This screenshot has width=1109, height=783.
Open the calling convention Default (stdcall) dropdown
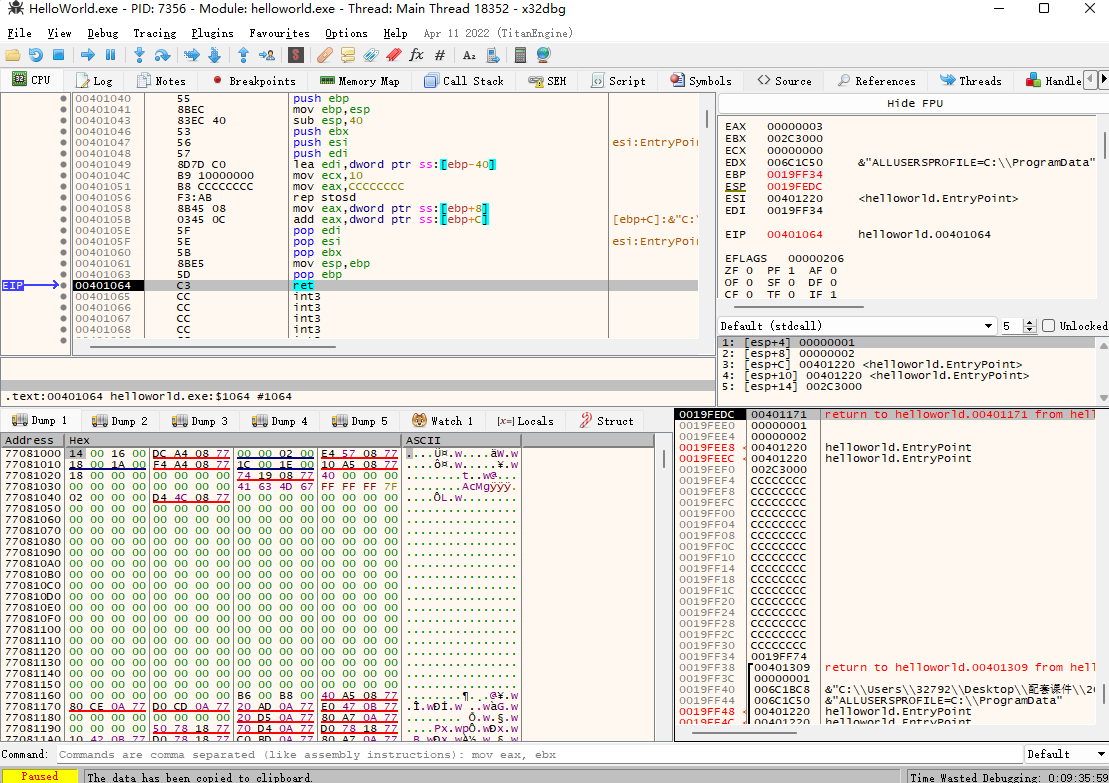[856, 326]
